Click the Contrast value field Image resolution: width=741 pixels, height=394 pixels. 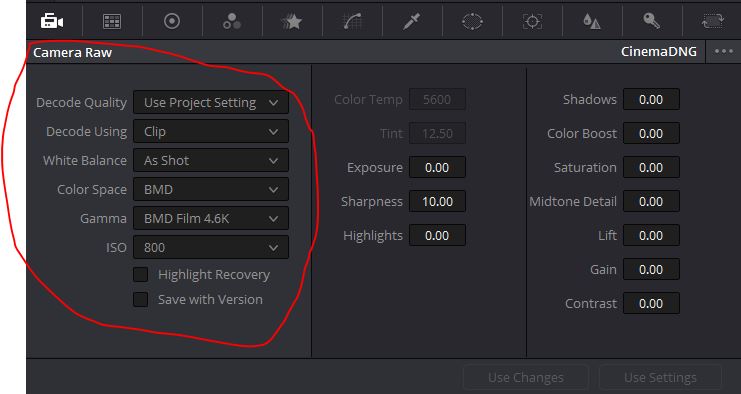tap(651, 303)
